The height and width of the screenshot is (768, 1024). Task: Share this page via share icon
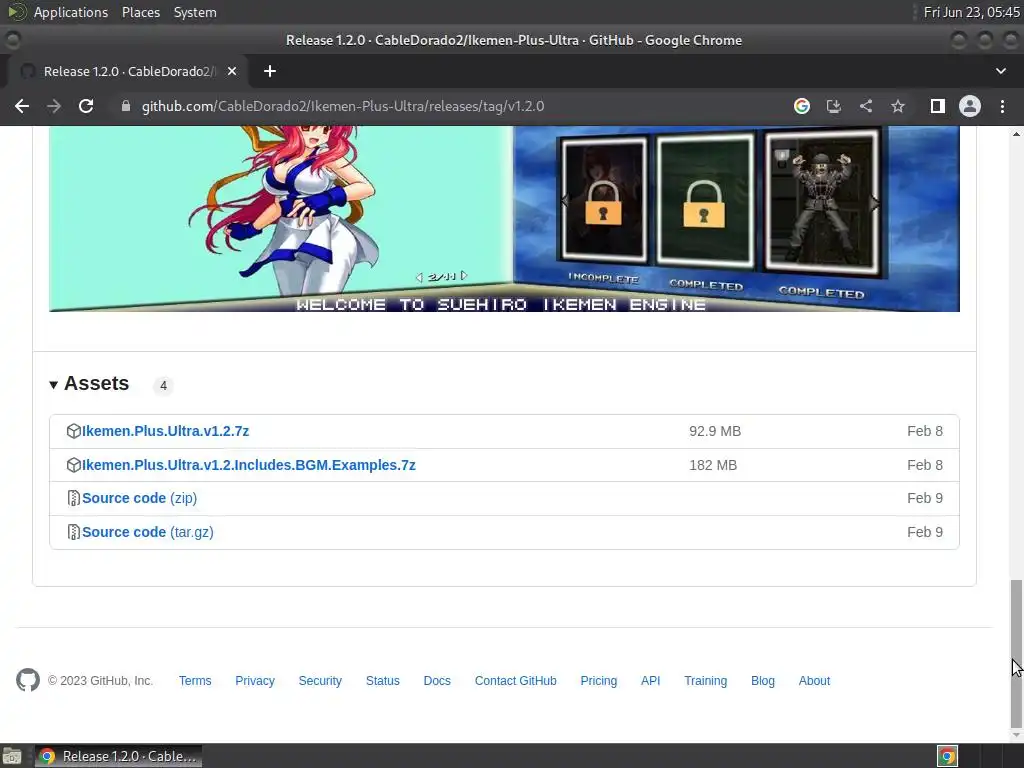click(866, 106)
